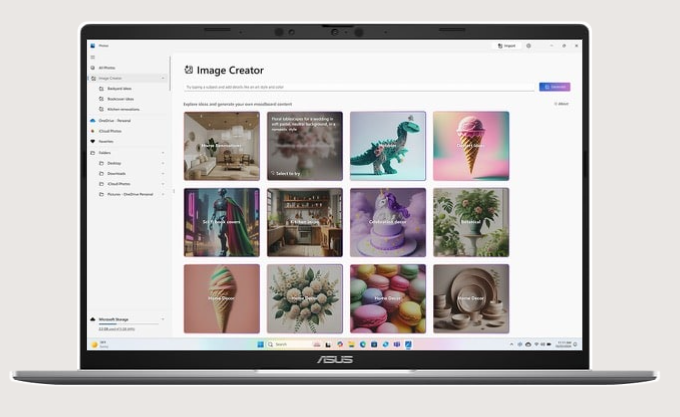Click the Microsoft Storage cloud icon
680x417 pixels.
[x=92, y=319]
